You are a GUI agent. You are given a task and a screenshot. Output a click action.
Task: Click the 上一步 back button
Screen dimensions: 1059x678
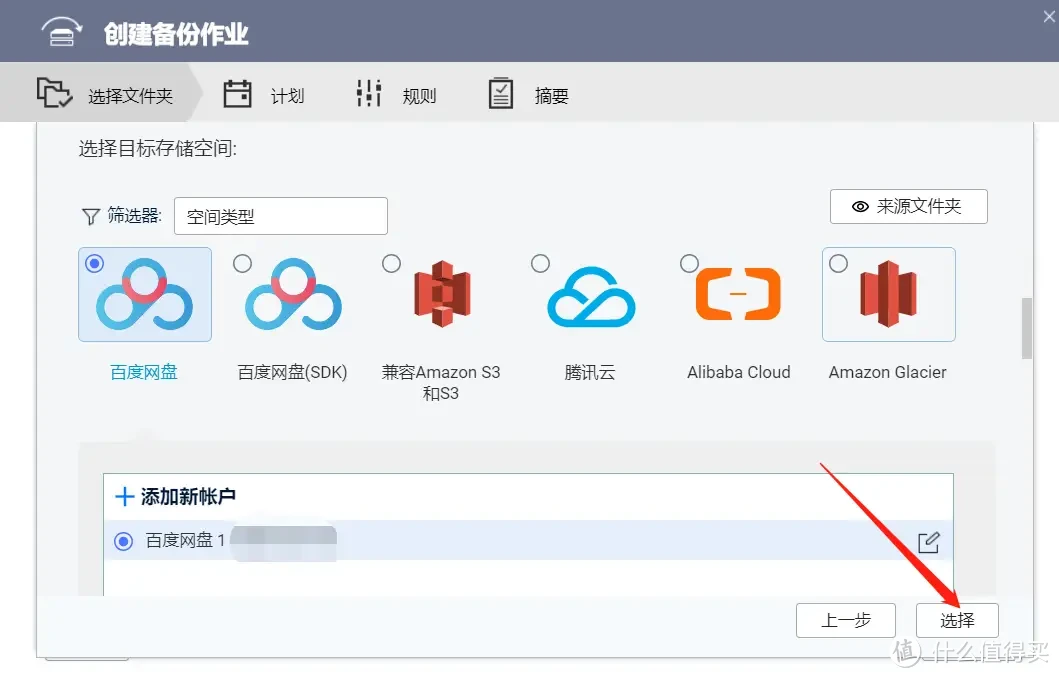[x=845, y=620]
